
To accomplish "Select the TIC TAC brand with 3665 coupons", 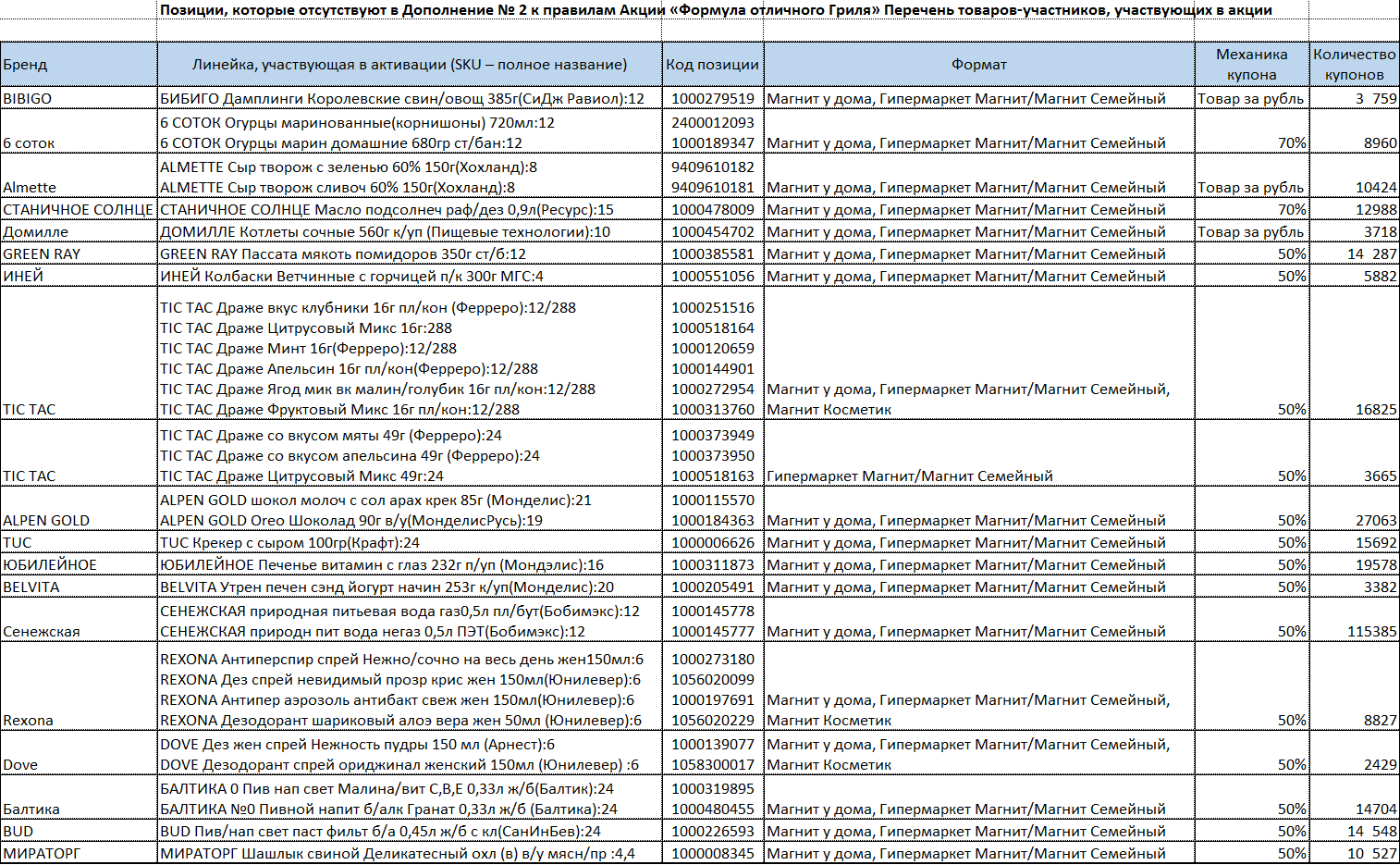I will [x=79, y=453].
